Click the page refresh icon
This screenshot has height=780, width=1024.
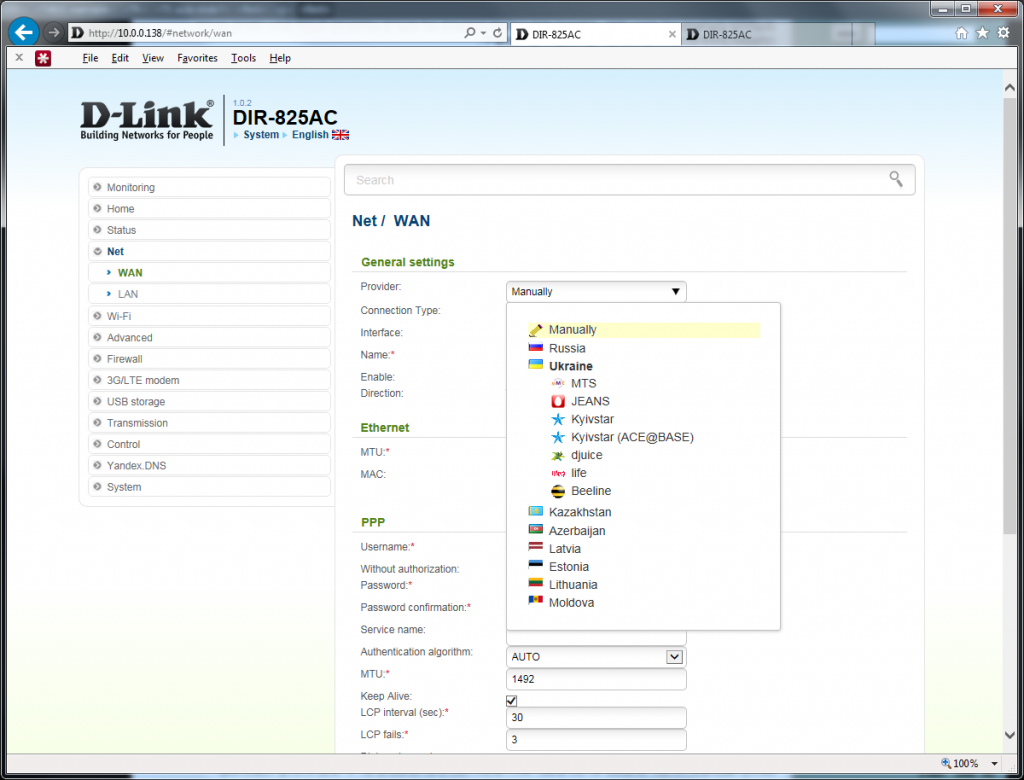click(x=498, y=33)
